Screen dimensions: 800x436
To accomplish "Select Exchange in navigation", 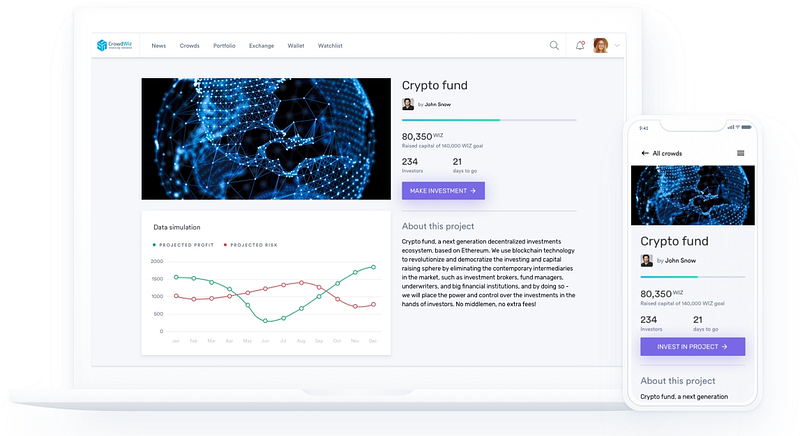I will (x=261, y=46).
